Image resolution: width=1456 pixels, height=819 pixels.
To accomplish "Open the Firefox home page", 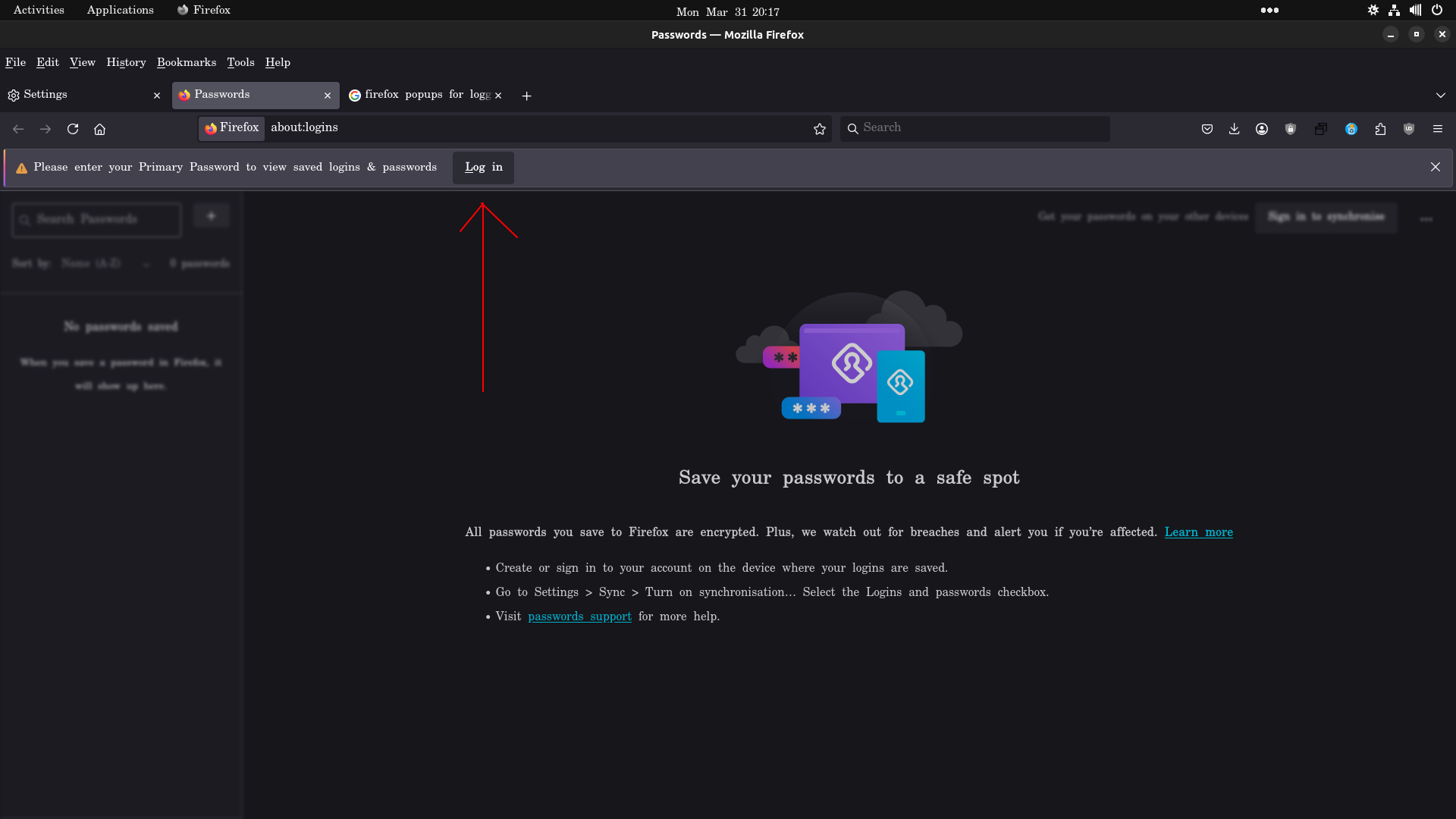I will pyautogui.click(x=99, y=129).
